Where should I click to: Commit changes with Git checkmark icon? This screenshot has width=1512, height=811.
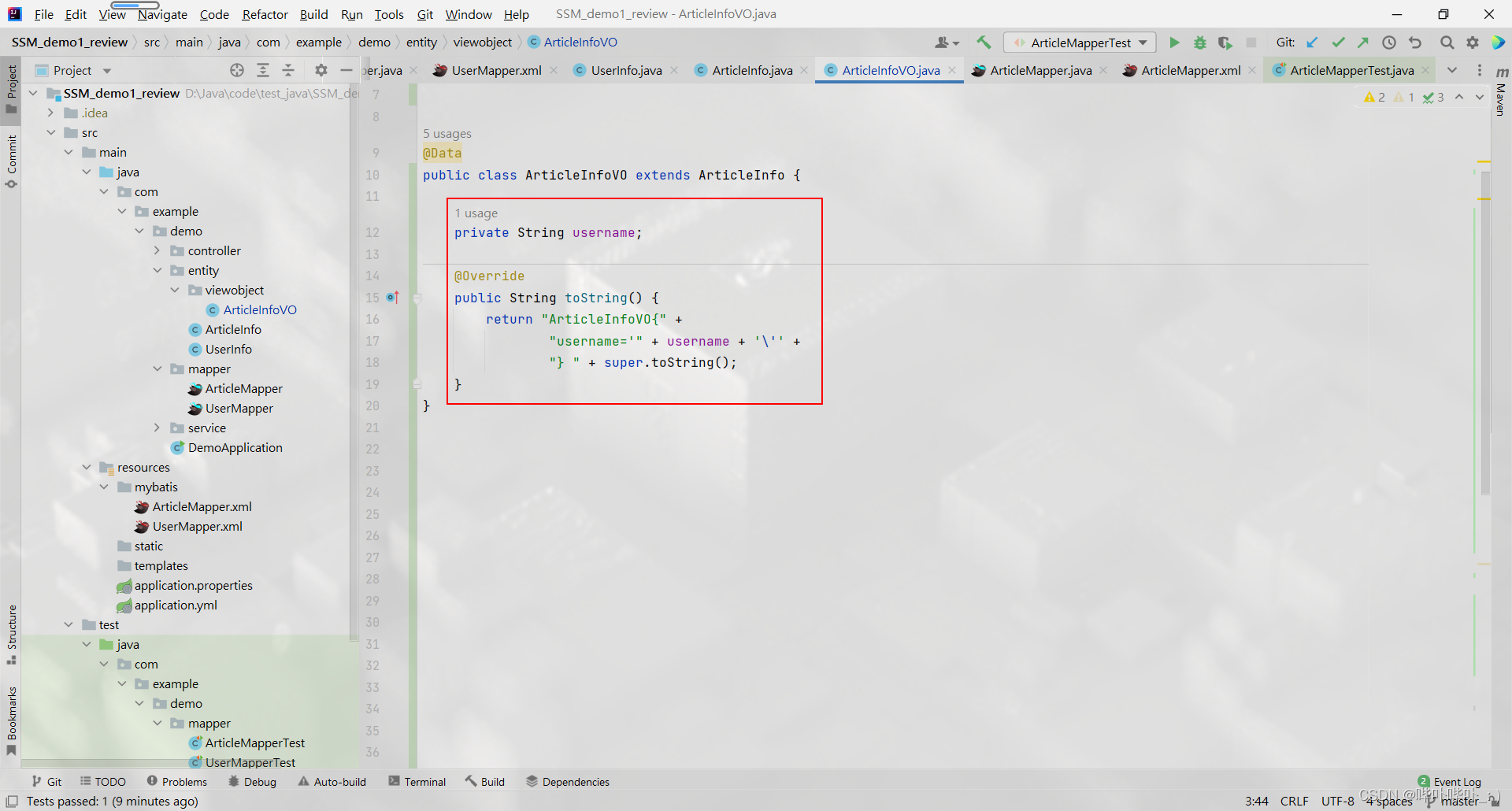coord(1338,43)
